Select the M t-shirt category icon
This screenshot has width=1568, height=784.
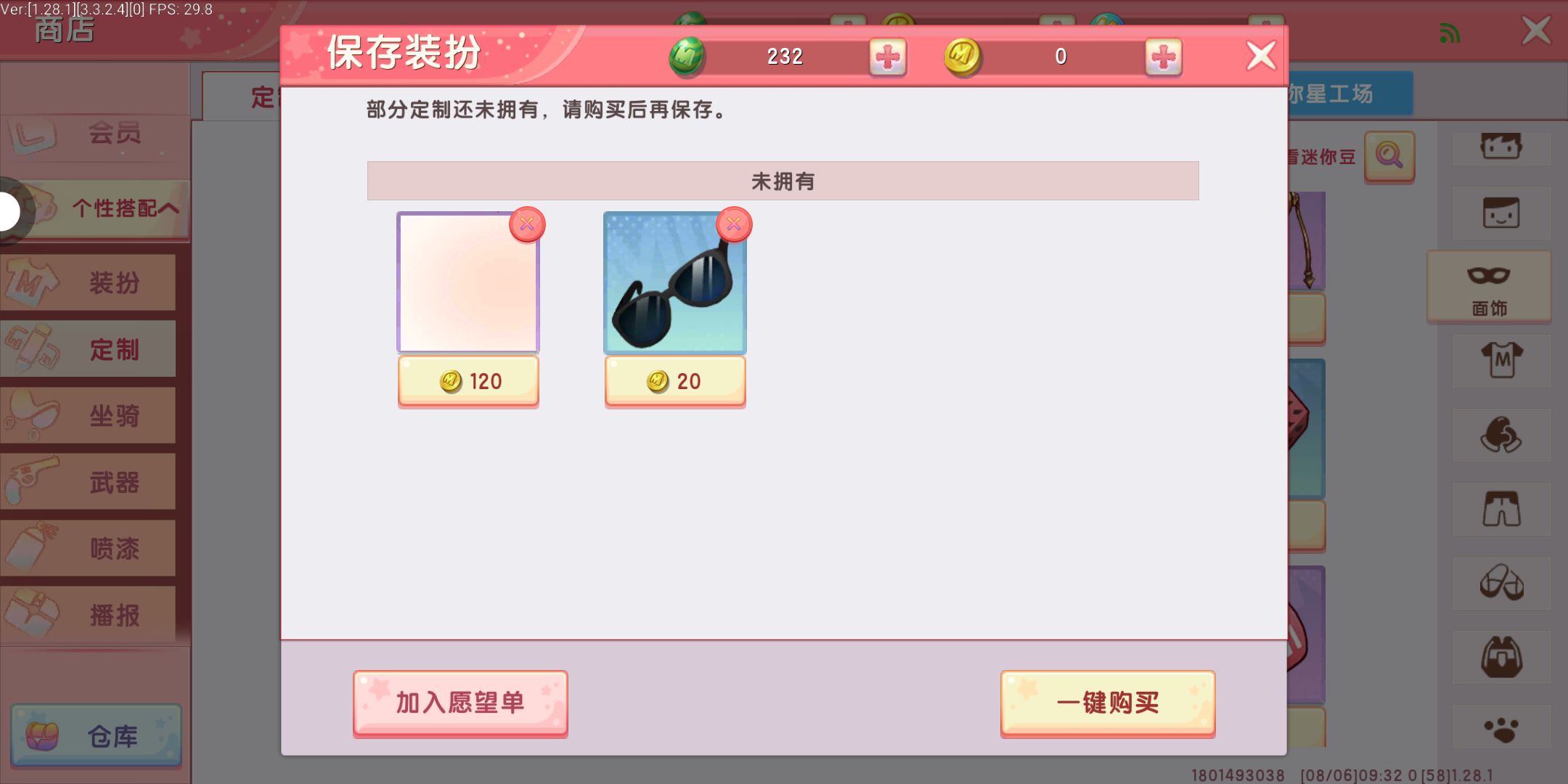1501,360
